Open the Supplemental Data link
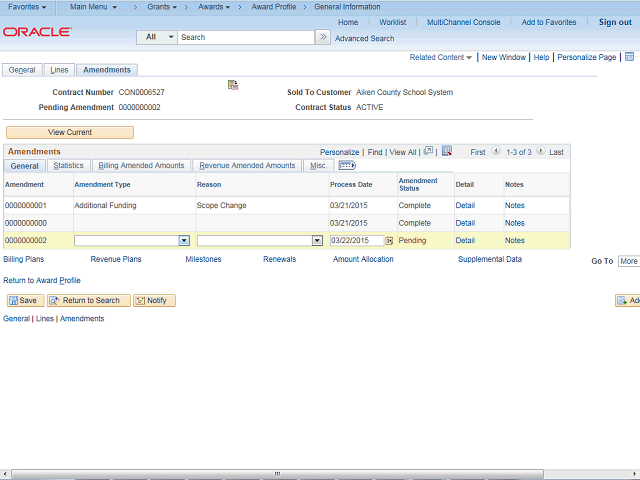 [x=490, y=259]
